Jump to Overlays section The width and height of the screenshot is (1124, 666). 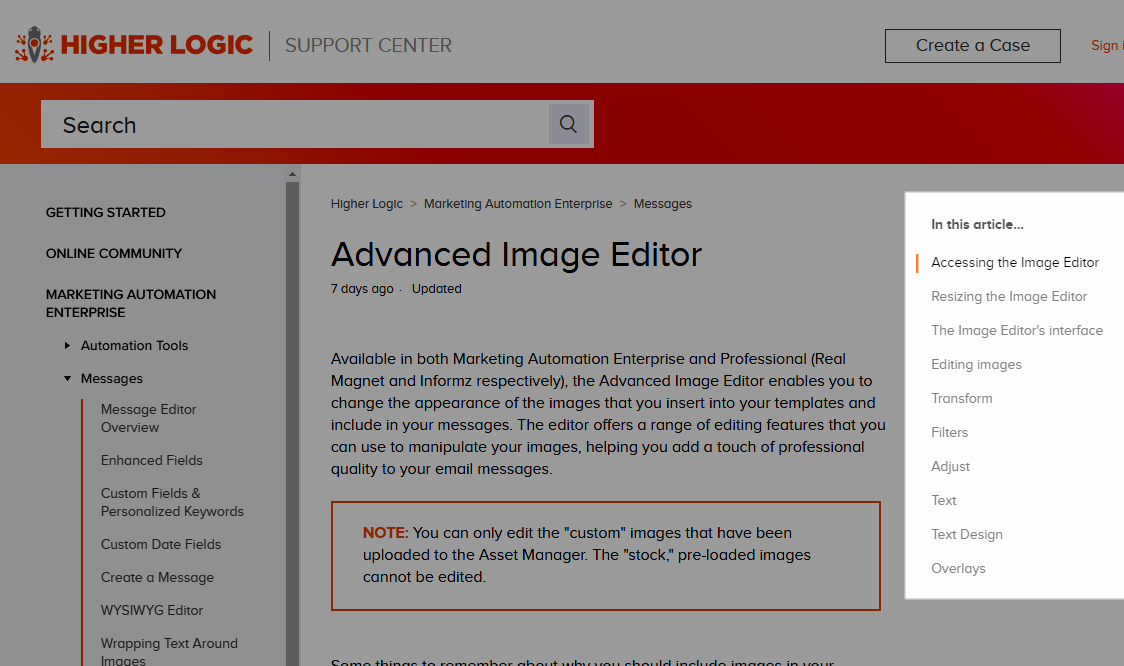(x=958, y=569)
